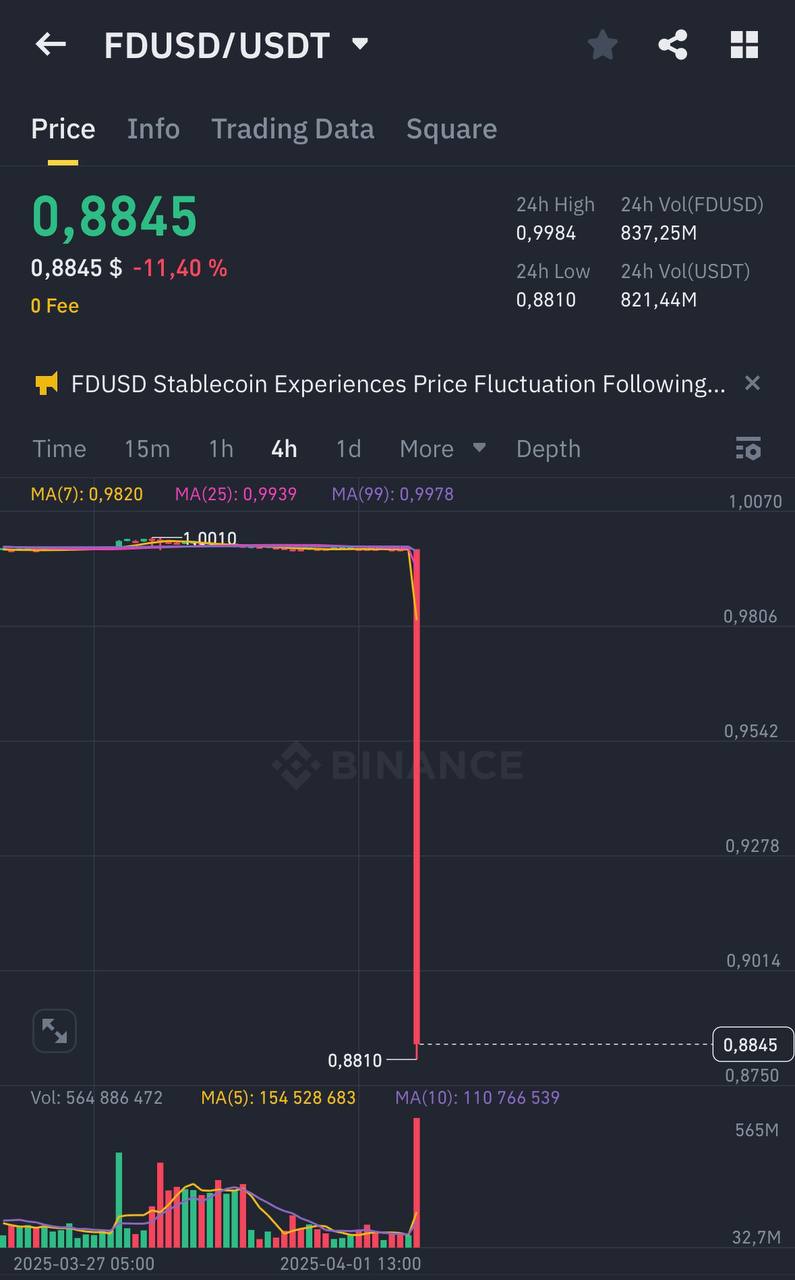
Task: Open the grid layout menu icon
Action: pos(744,44)
